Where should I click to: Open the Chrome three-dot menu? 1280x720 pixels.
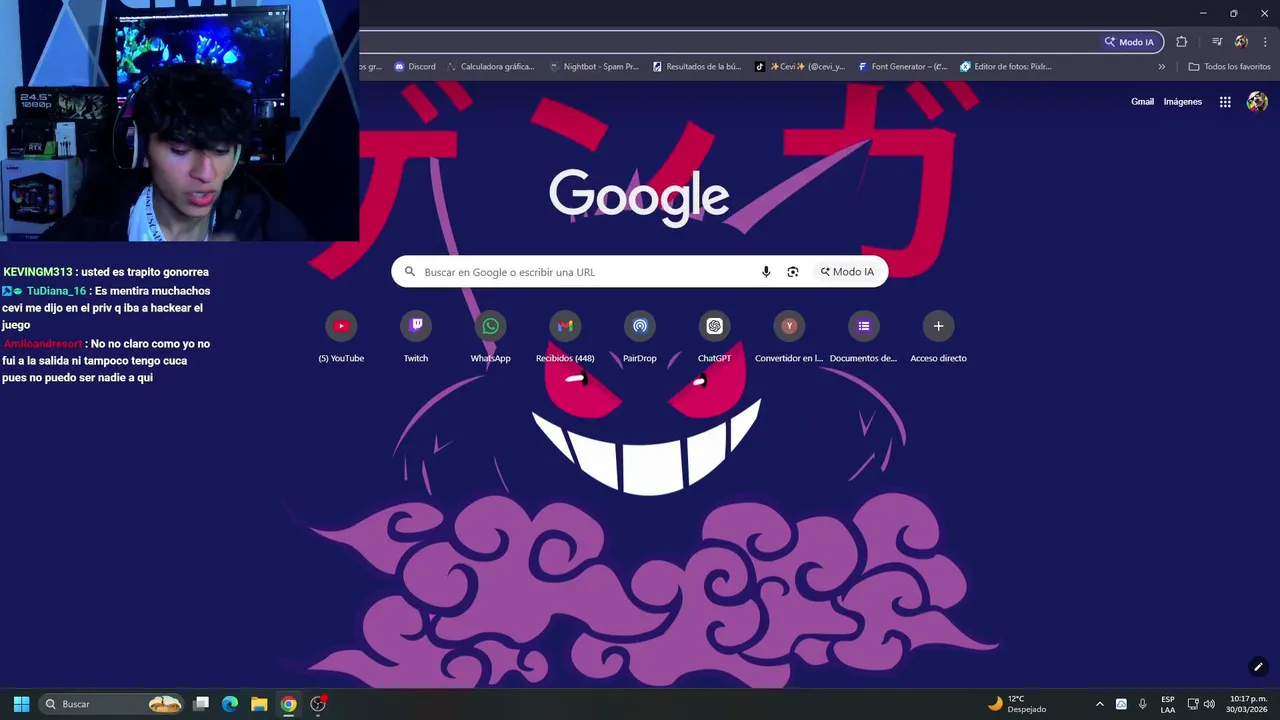(1266, 42)
